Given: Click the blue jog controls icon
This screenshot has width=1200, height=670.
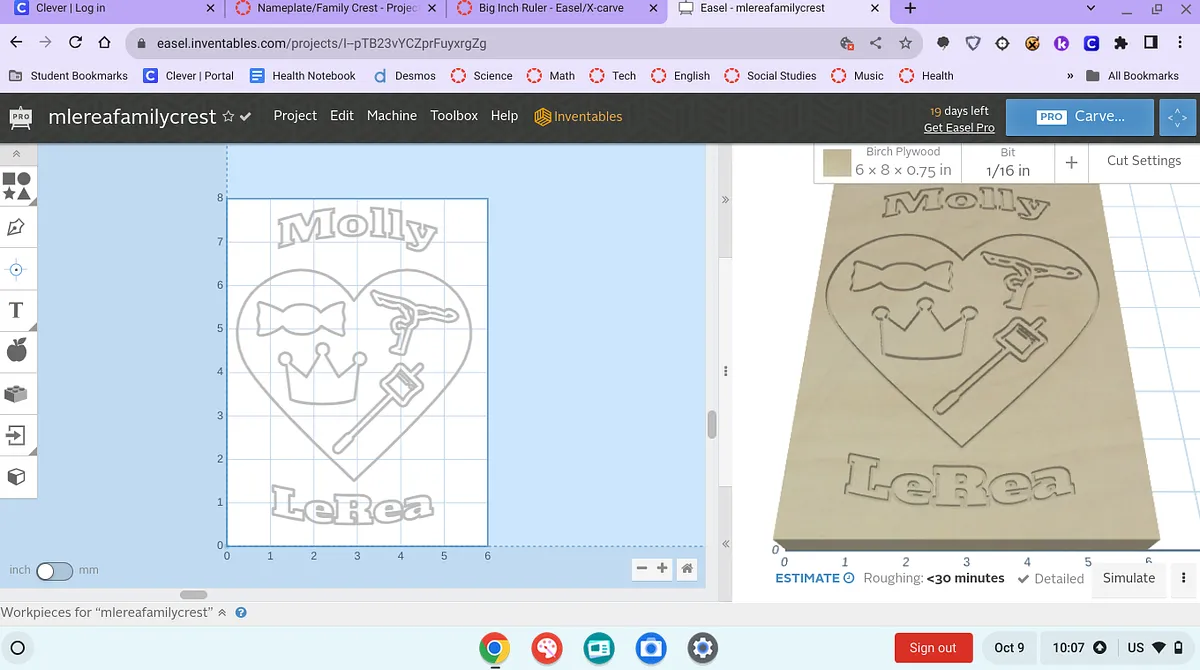Looking at the screenshot, I should 1177,117.
